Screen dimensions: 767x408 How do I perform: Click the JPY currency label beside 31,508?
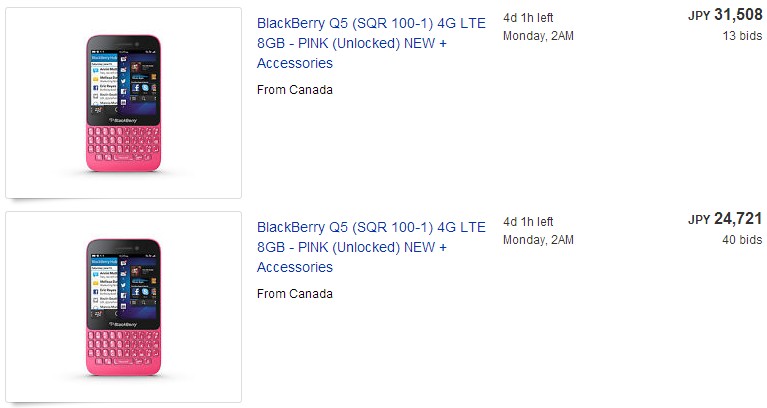tap(698, 16)
